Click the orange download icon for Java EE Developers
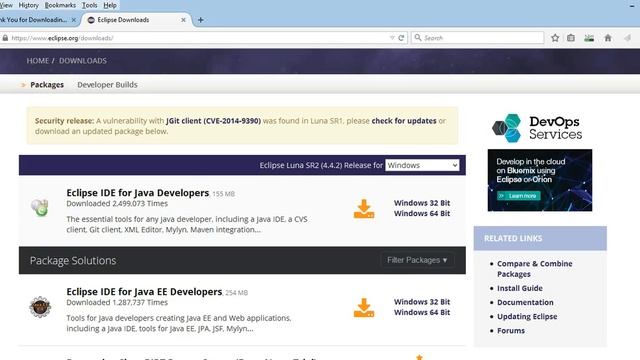Screen dimensions: 640x360 click(x=364, y=308)
